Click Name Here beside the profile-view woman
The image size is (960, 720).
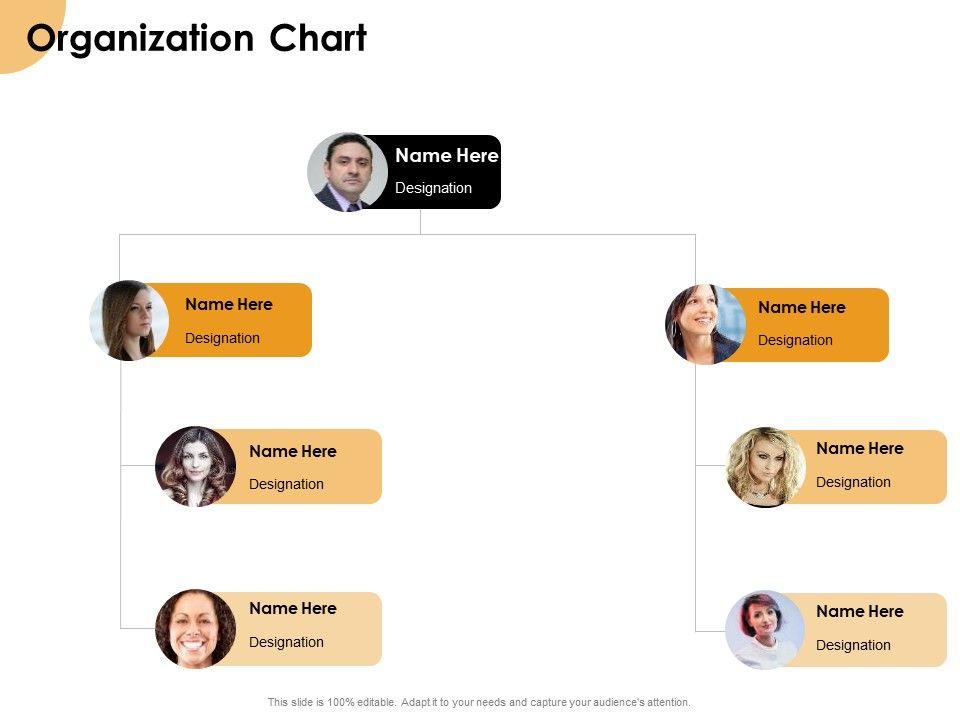(228, 305)
